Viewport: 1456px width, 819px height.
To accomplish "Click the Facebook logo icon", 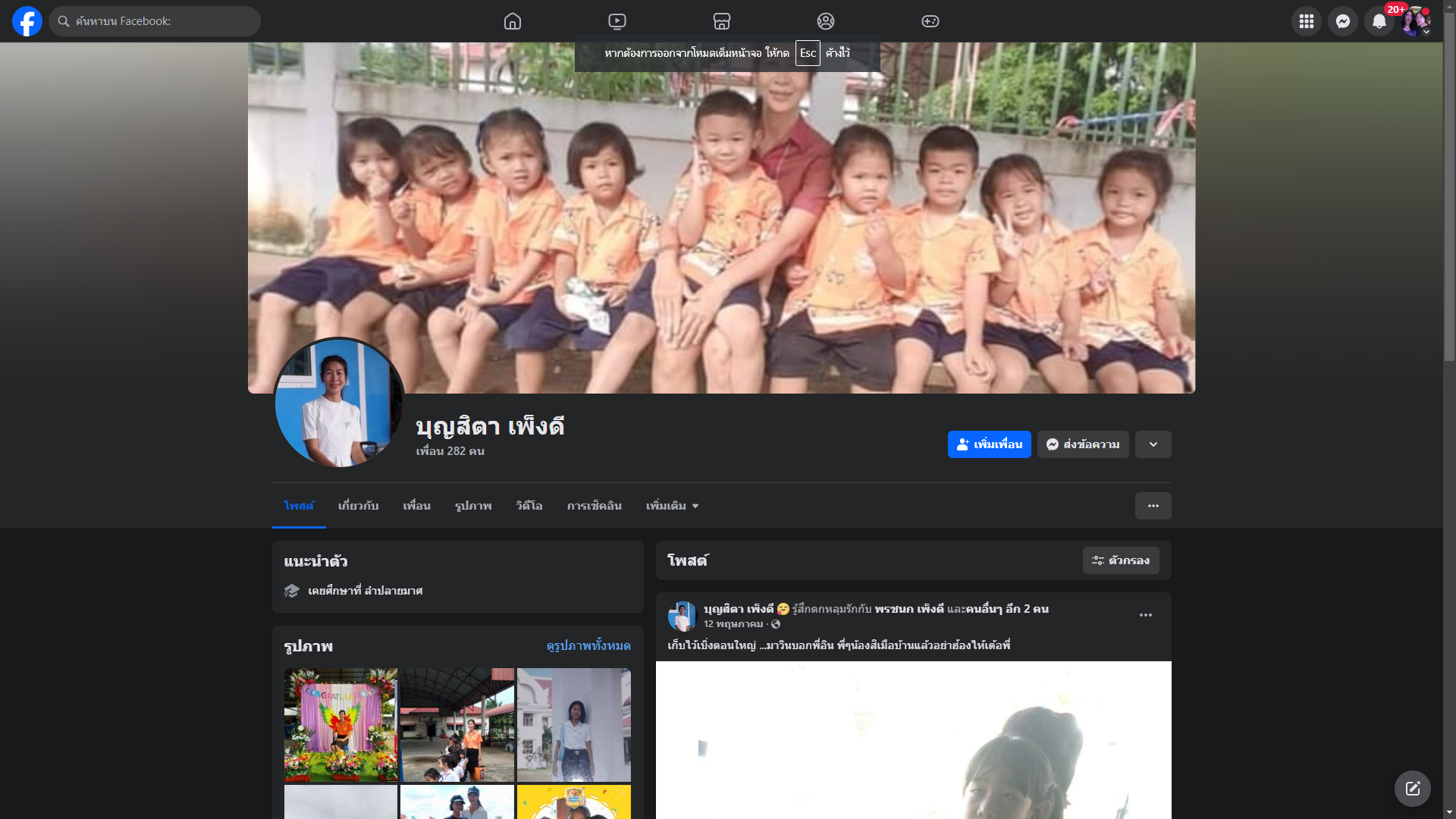I will point(27,21).
